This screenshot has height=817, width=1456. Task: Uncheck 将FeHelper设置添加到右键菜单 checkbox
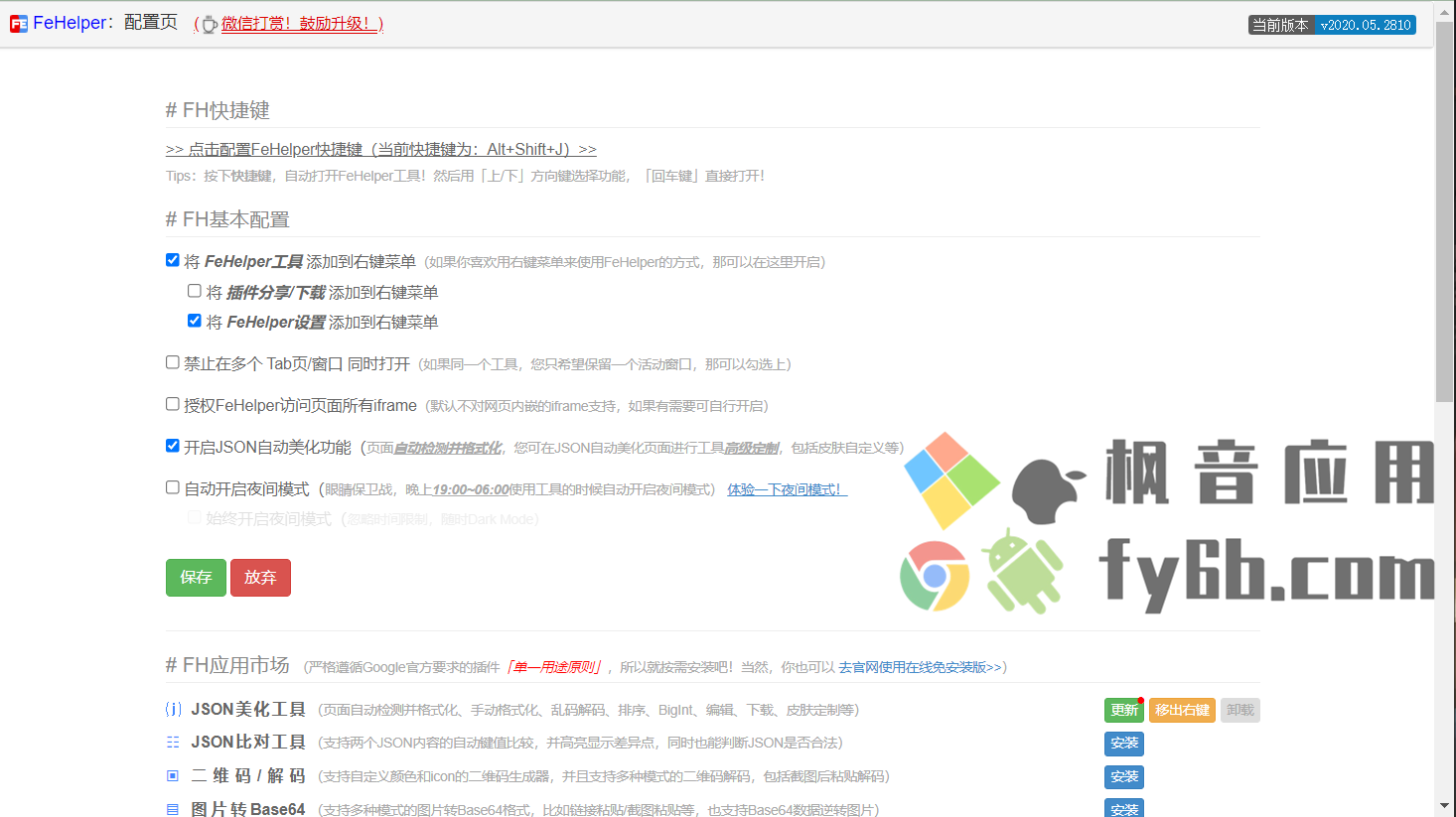pos(195,321)
